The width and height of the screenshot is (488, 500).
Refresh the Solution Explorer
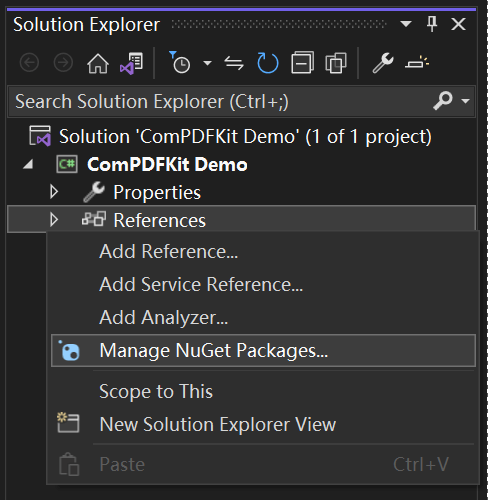[x=268, y=63]
